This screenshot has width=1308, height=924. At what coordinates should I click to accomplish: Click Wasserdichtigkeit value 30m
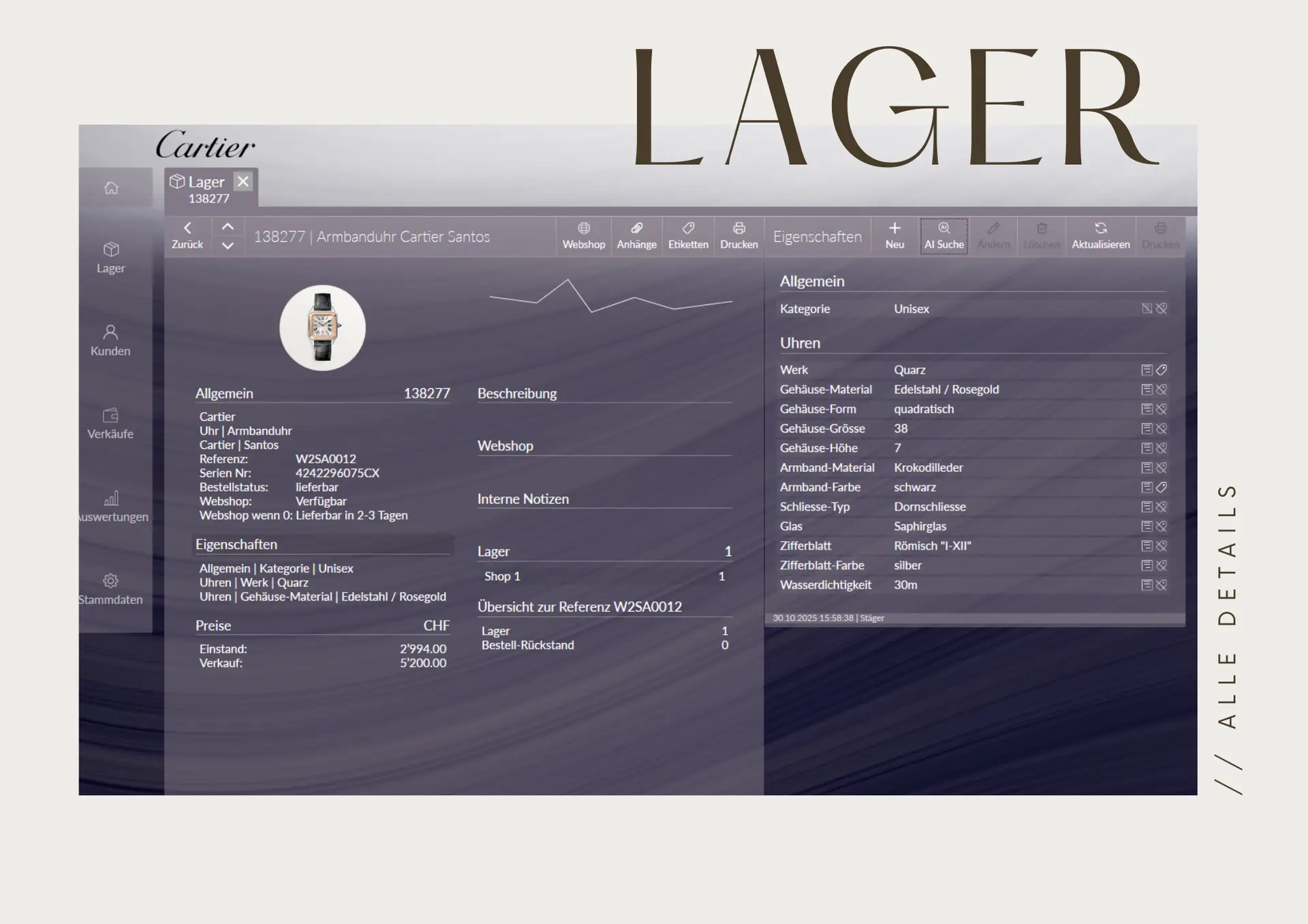(x=905, y=585)
